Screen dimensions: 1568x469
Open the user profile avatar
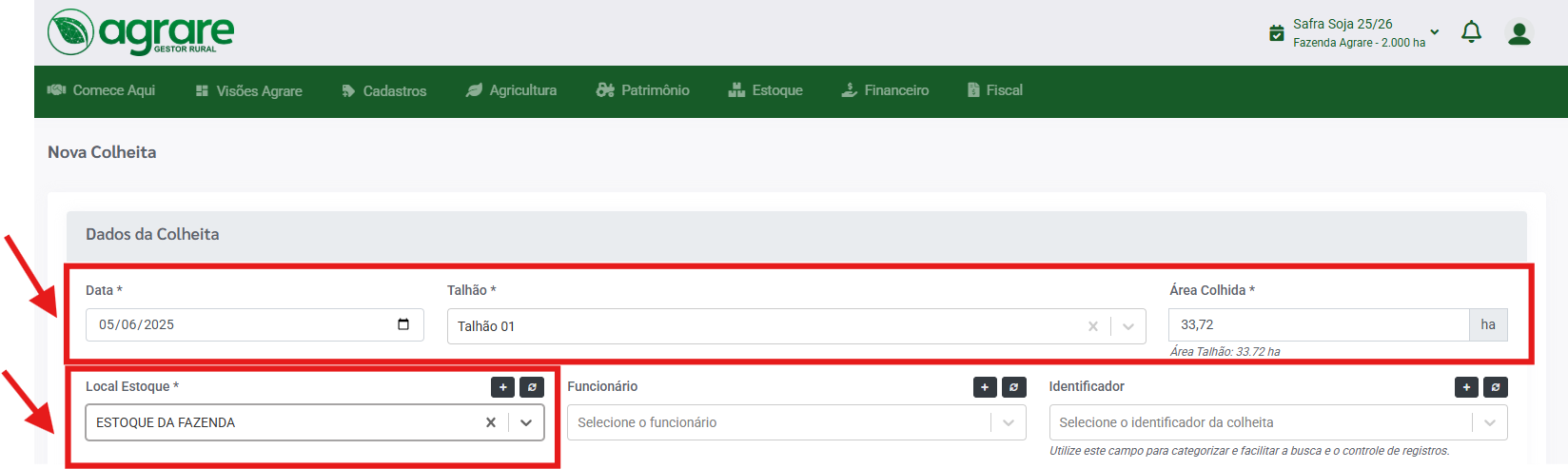(x=1519, y=33)
